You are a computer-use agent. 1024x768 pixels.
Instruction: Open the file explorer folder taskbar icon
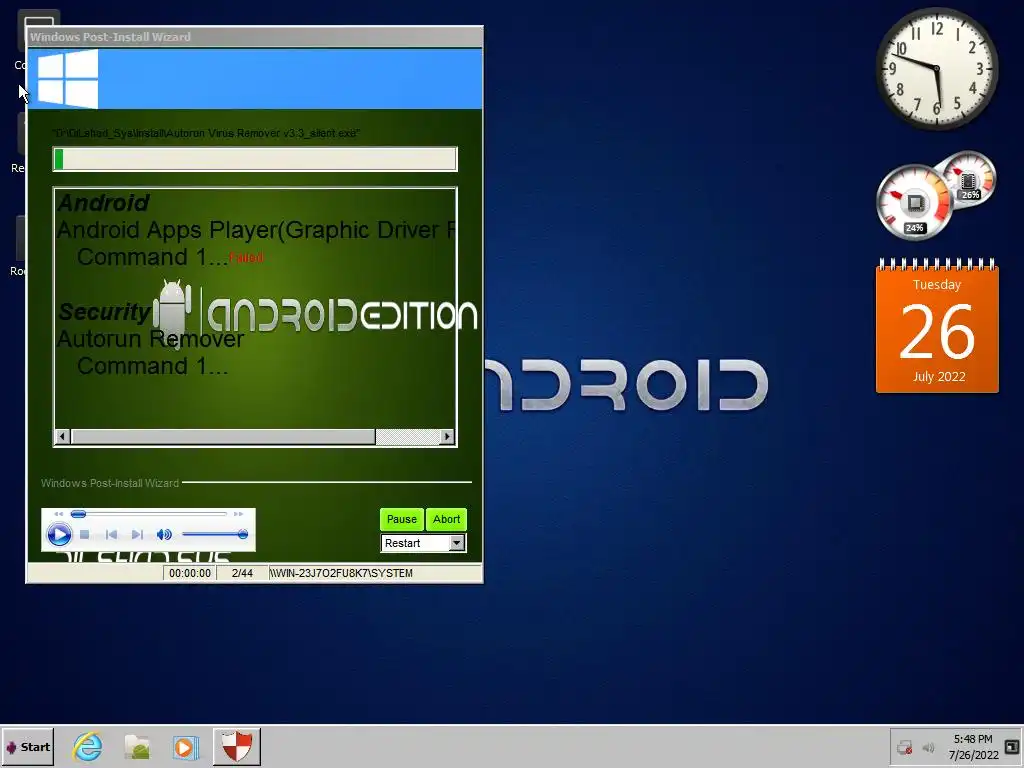click(137, 746)
